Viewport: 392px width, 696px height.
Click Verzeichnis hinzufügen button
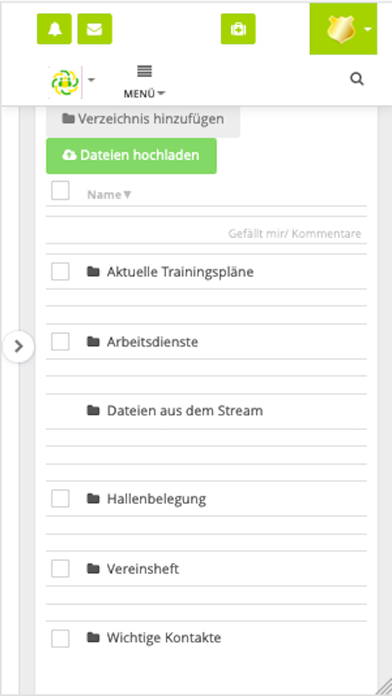click(143, 120)
